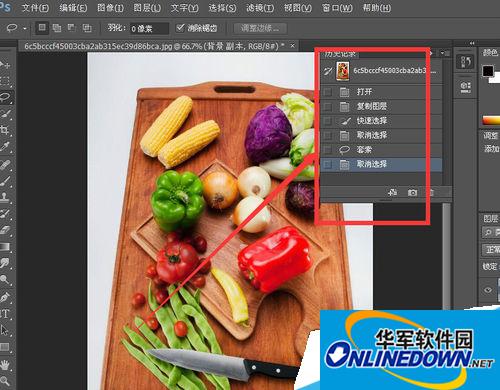Toggle history brush source on snapshot row
Image resolution: width=500 pixels, height=390 pixels.
click(328, 71)
